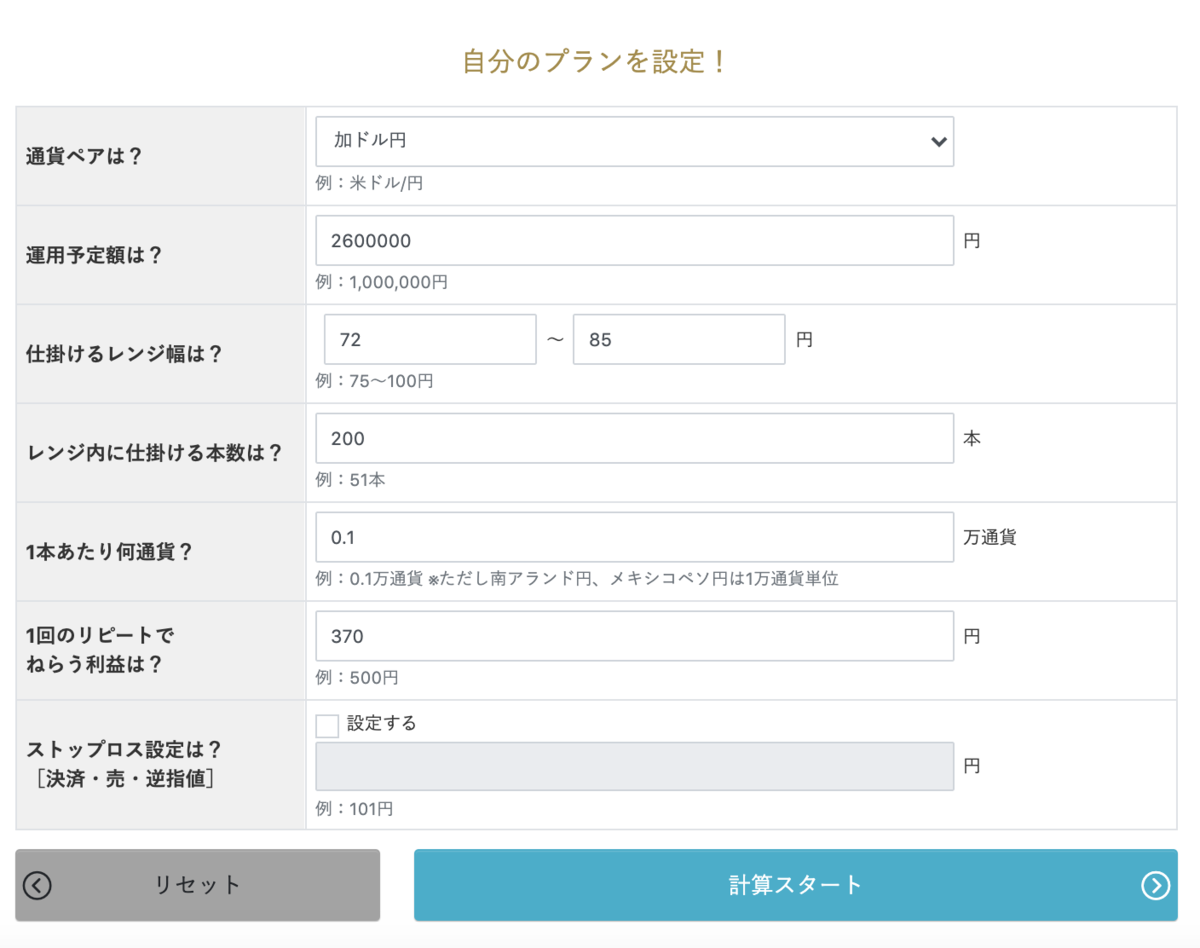Viewport: 1200px width, 948px height.
Task: Click the hint text 例：101円
Action: click(x=354, y=809)
